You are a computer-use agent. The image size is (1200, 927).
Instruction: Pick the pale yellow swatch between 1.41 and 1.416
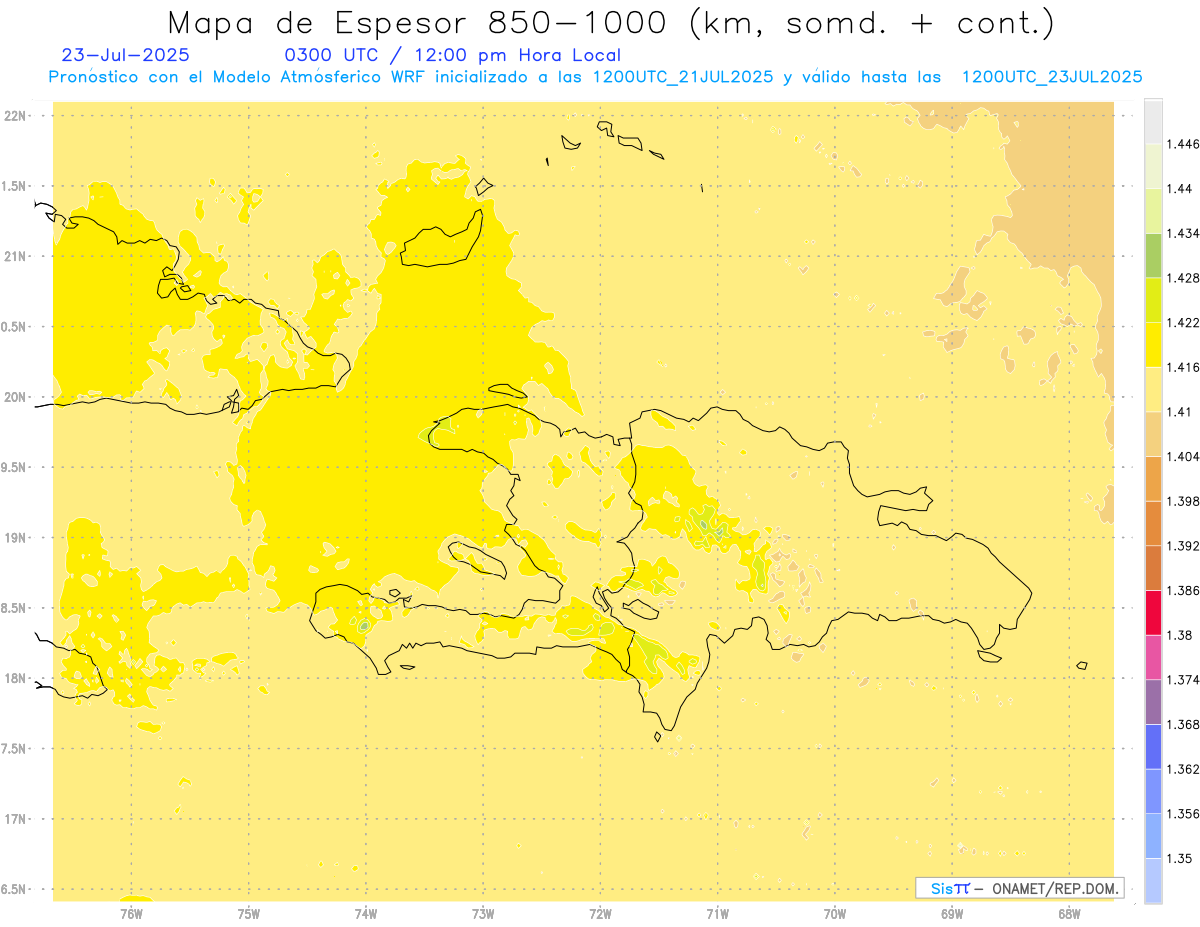click(x=1152, y=389)
